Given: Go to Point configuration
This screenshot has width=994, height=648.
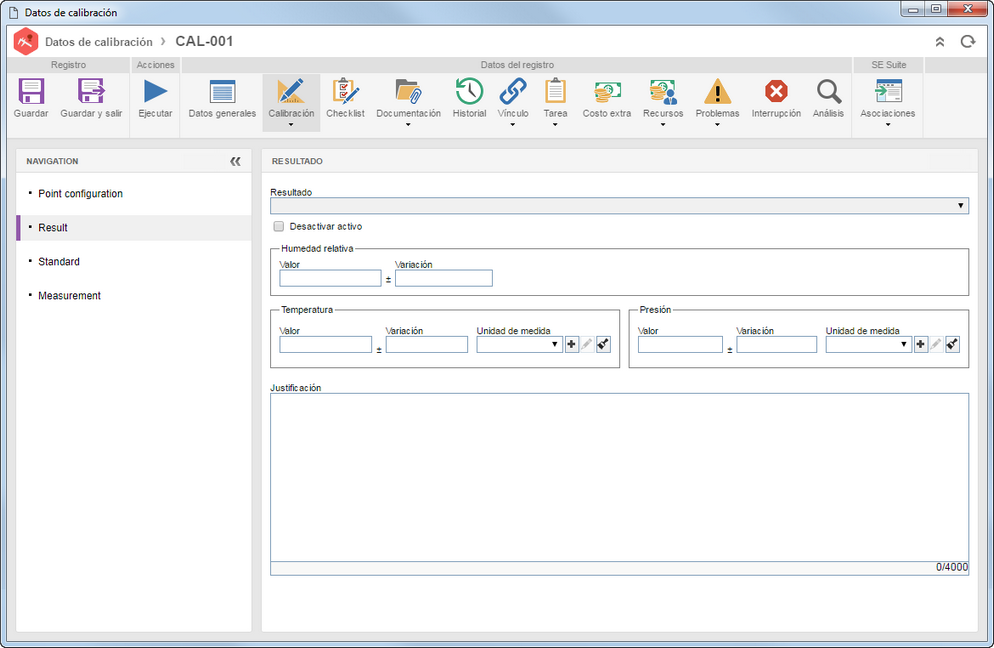Looking at the screenshot, I should tap(81, 193).
